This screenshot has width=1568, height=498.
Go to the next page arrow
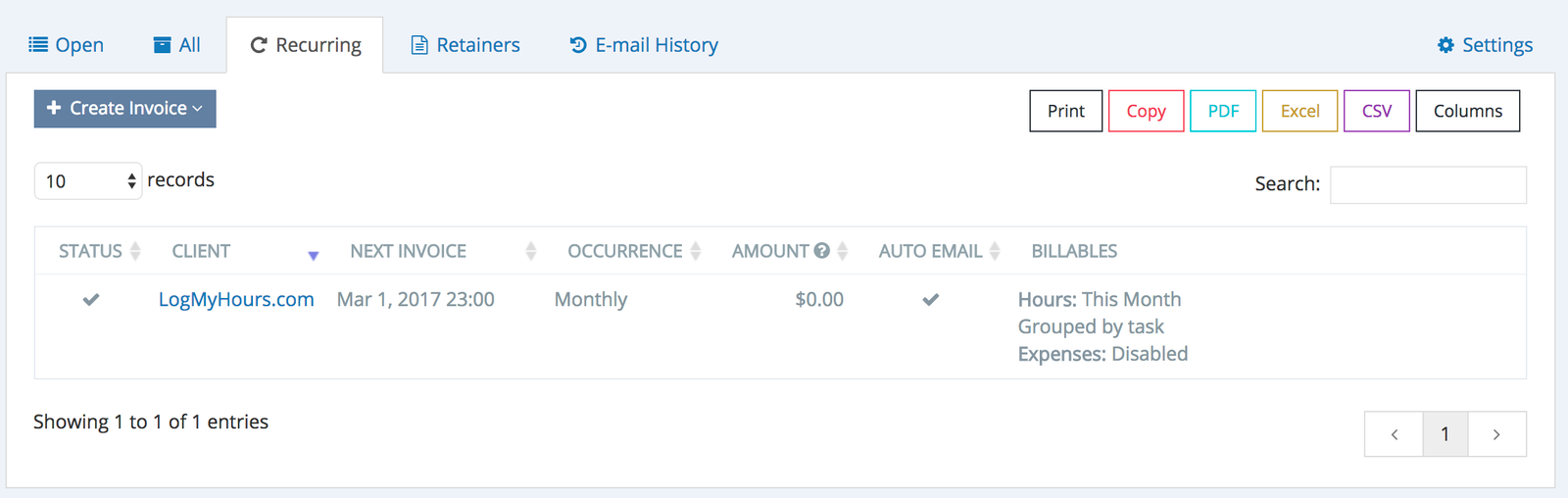1496,434
